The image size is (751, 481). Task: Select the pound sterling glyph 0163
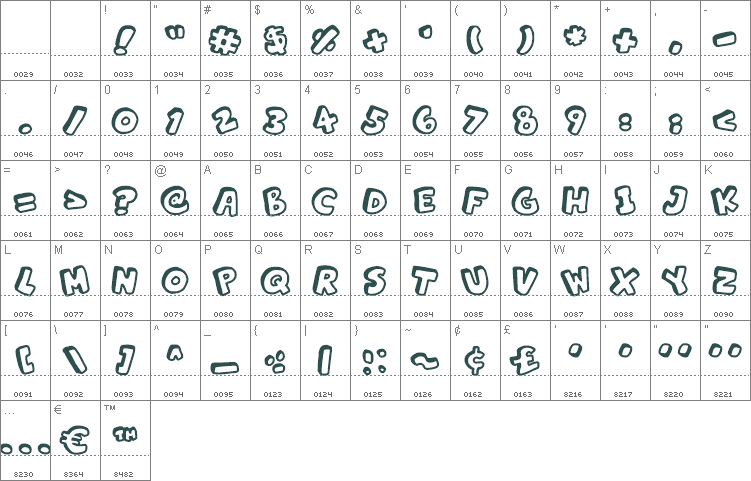pos(524,361)
